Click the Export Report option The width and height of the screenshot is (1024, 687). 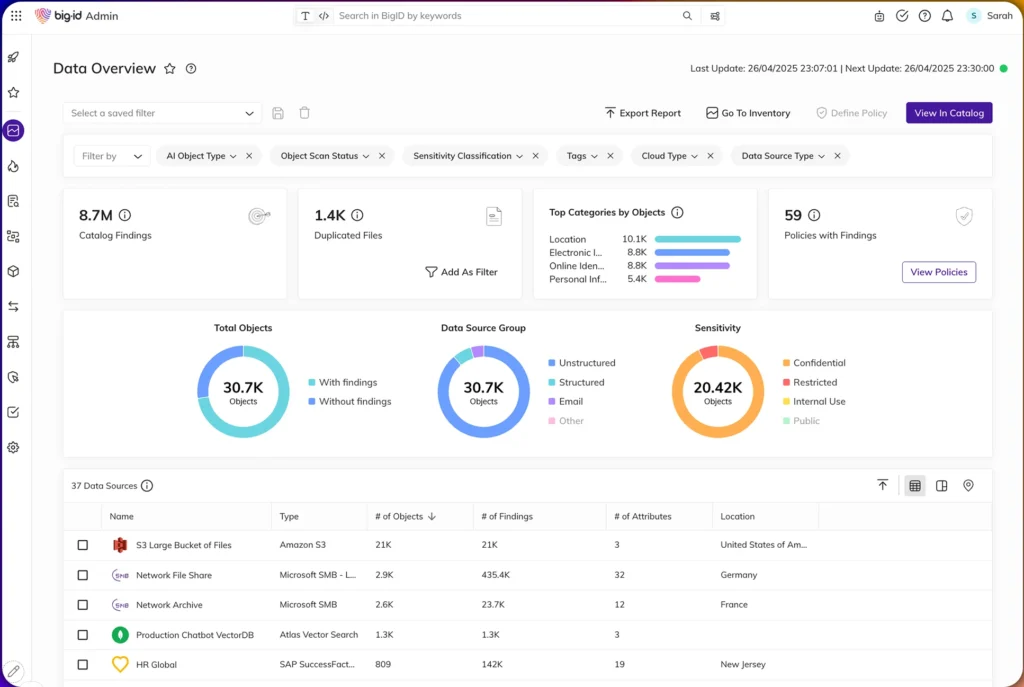pos(643,113)
